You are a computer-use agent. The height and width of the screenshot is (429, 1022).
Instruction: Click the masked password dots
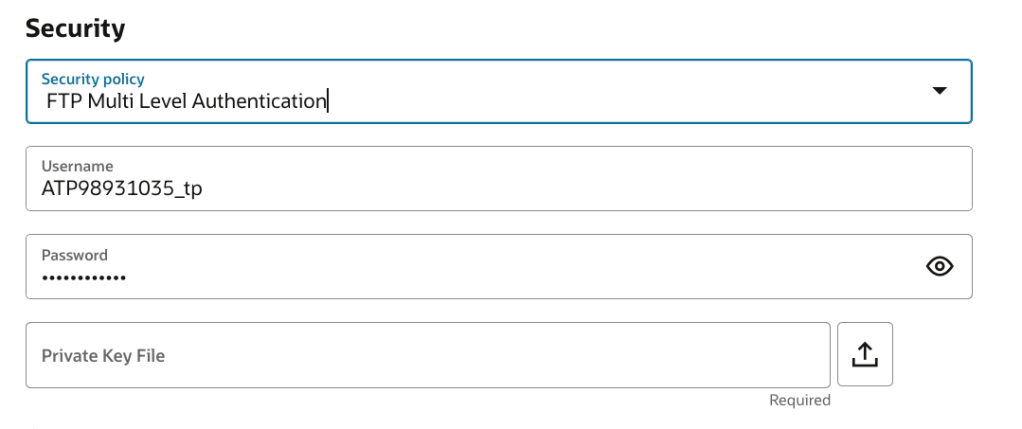click(84, 278)
